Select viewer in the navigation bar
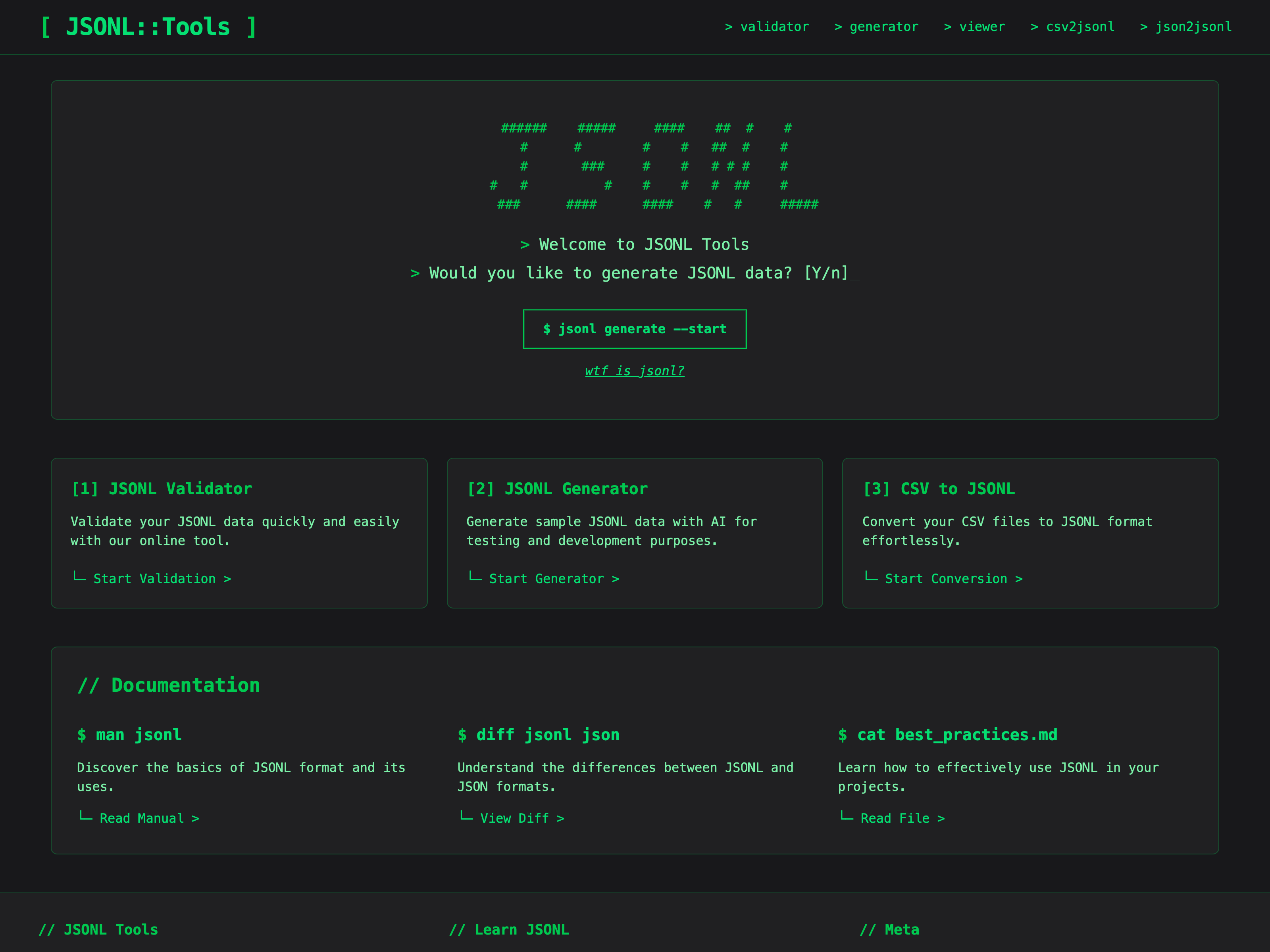The width and height of the screenshot is (1270, 952). tap(974, 27)
